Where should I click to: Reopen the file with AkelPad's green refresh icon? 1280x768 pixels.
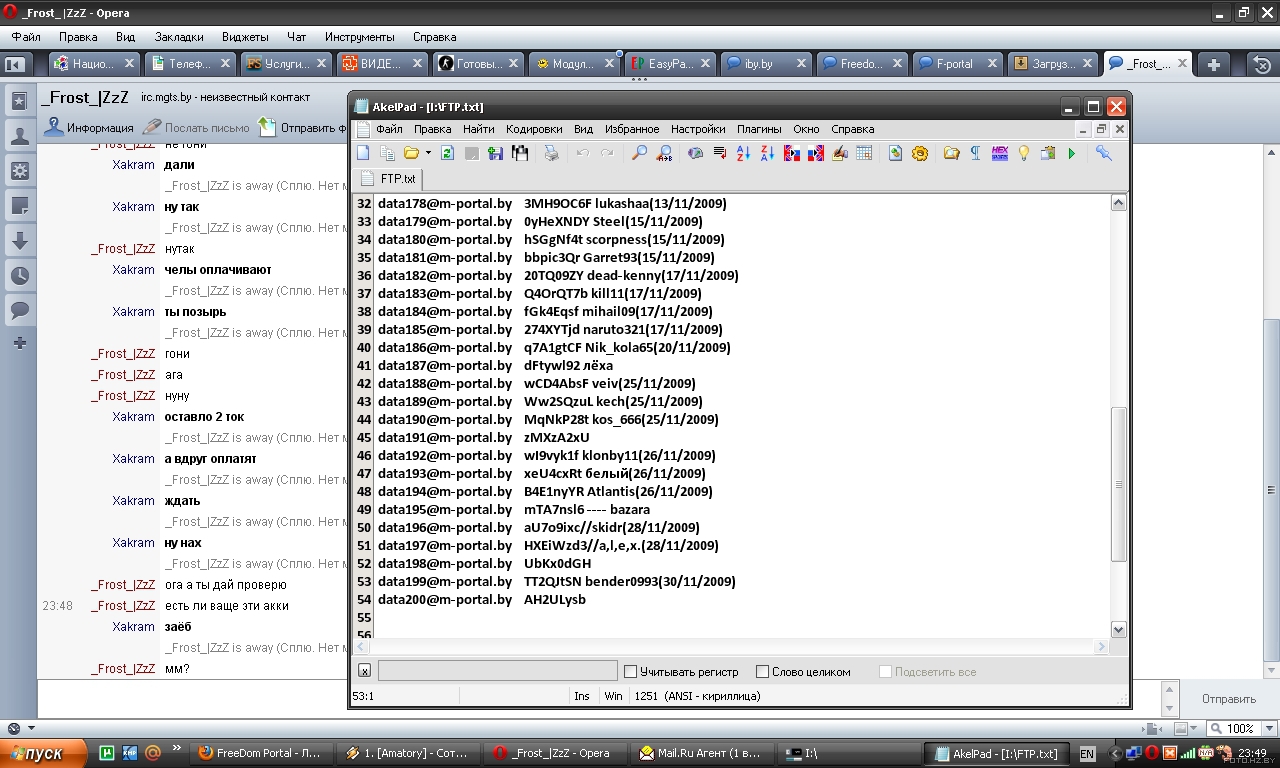tap(447, 153)
